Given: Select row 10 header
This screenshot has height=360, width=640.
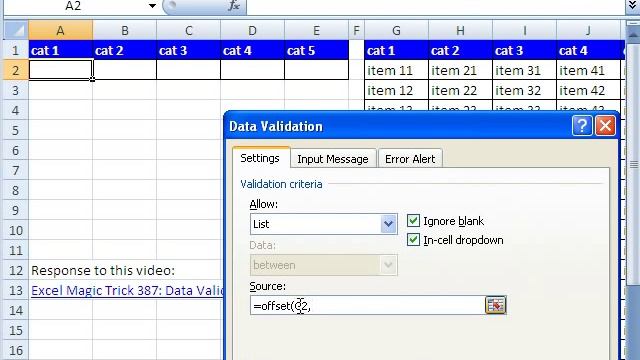Looking at the screenshot, I should tap(16, 230).
